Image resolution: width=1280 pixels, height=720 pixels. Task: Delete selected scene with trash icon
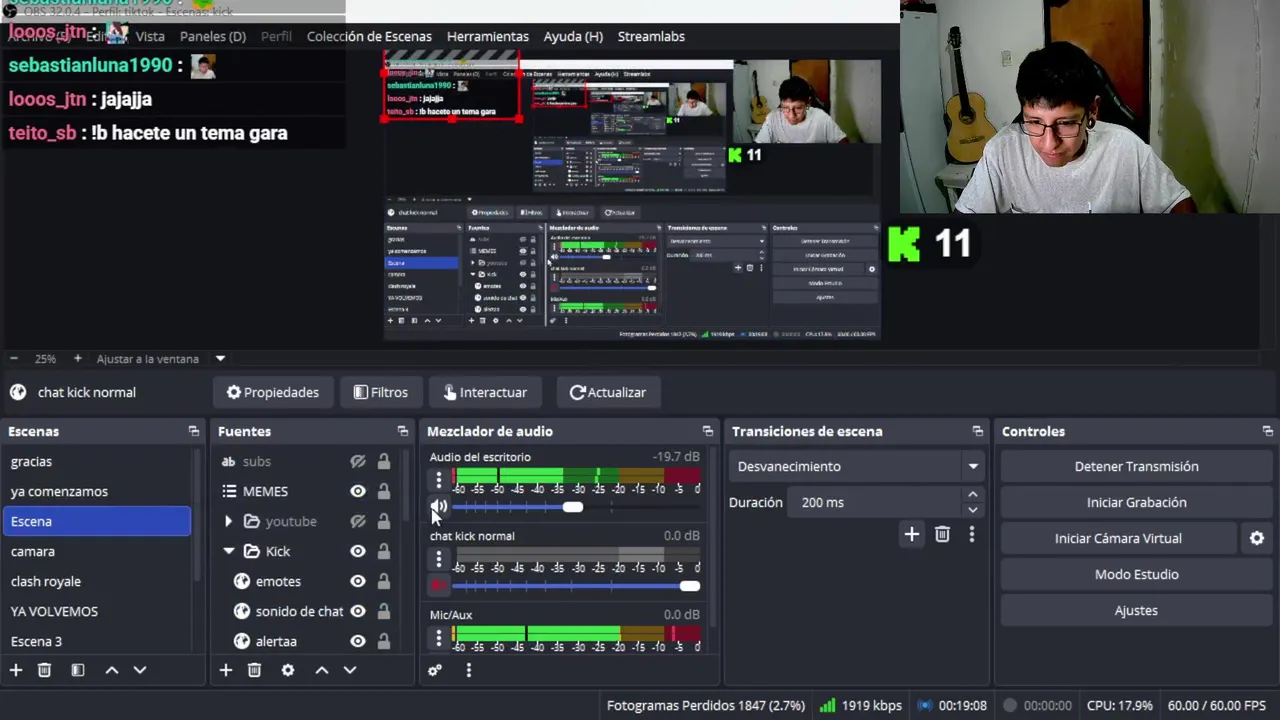click(x=44, y=670)
